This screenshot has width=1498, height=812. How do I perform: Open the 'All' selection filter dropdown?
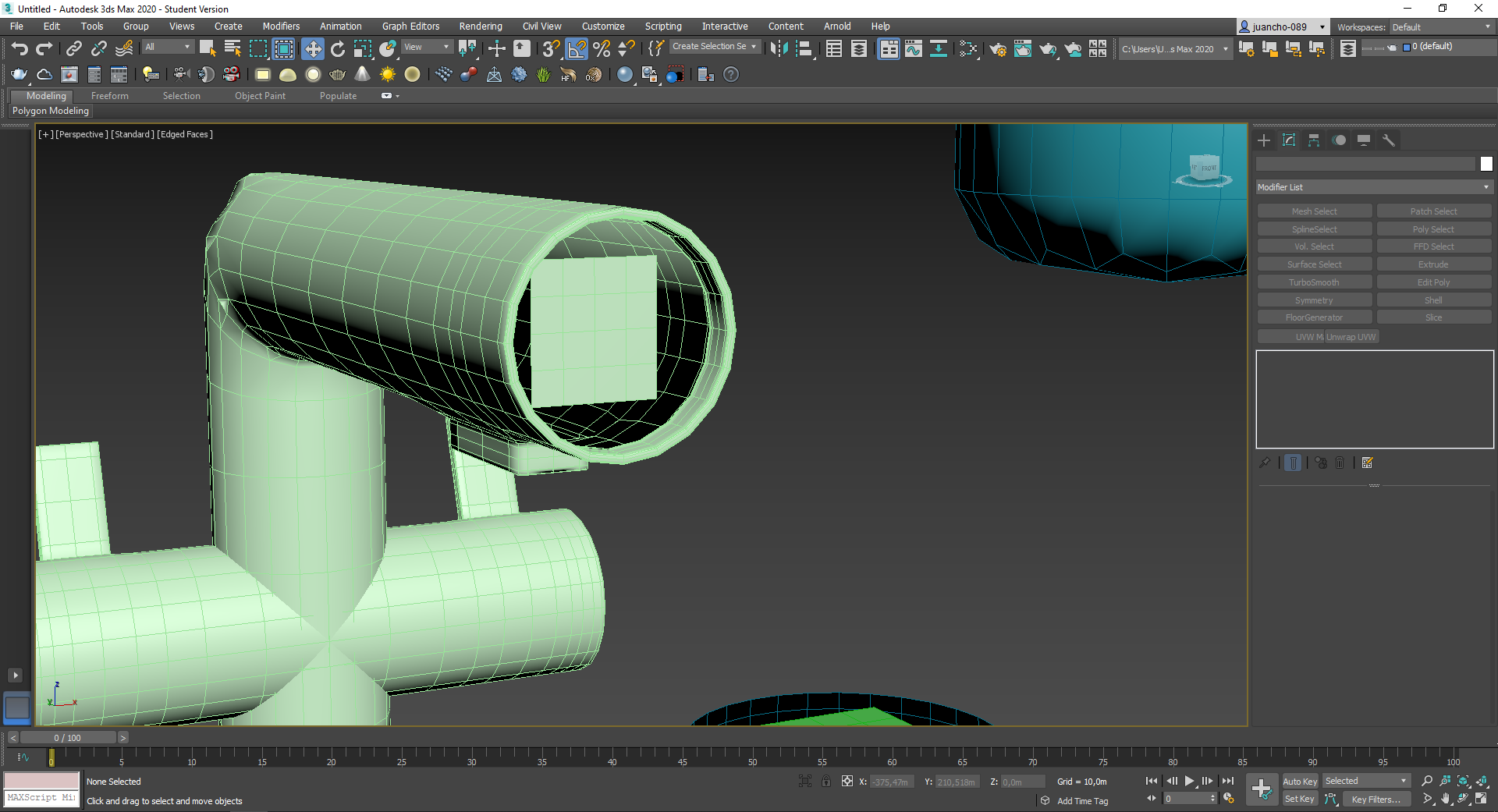(168, 47)
